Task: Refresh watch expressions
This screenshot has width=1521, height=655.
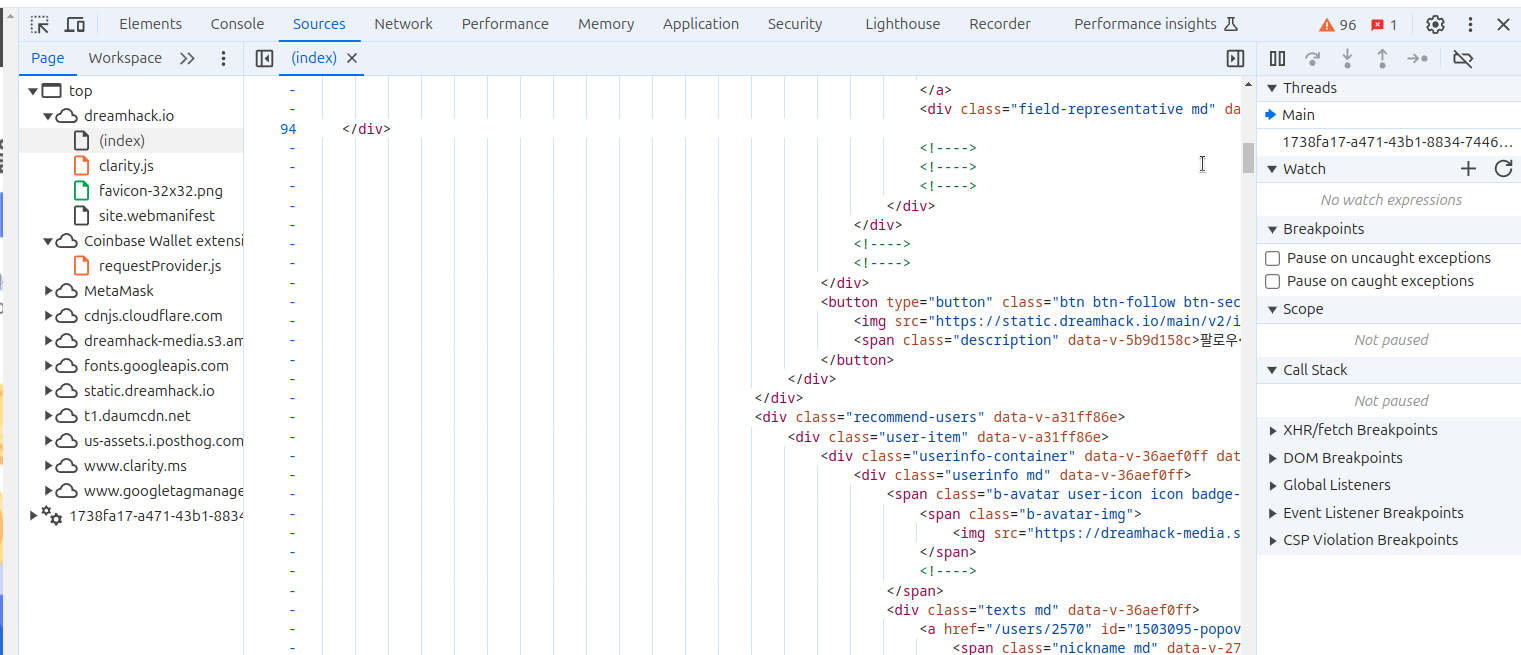Action: pyautogui.click(x=1503, y=168)
